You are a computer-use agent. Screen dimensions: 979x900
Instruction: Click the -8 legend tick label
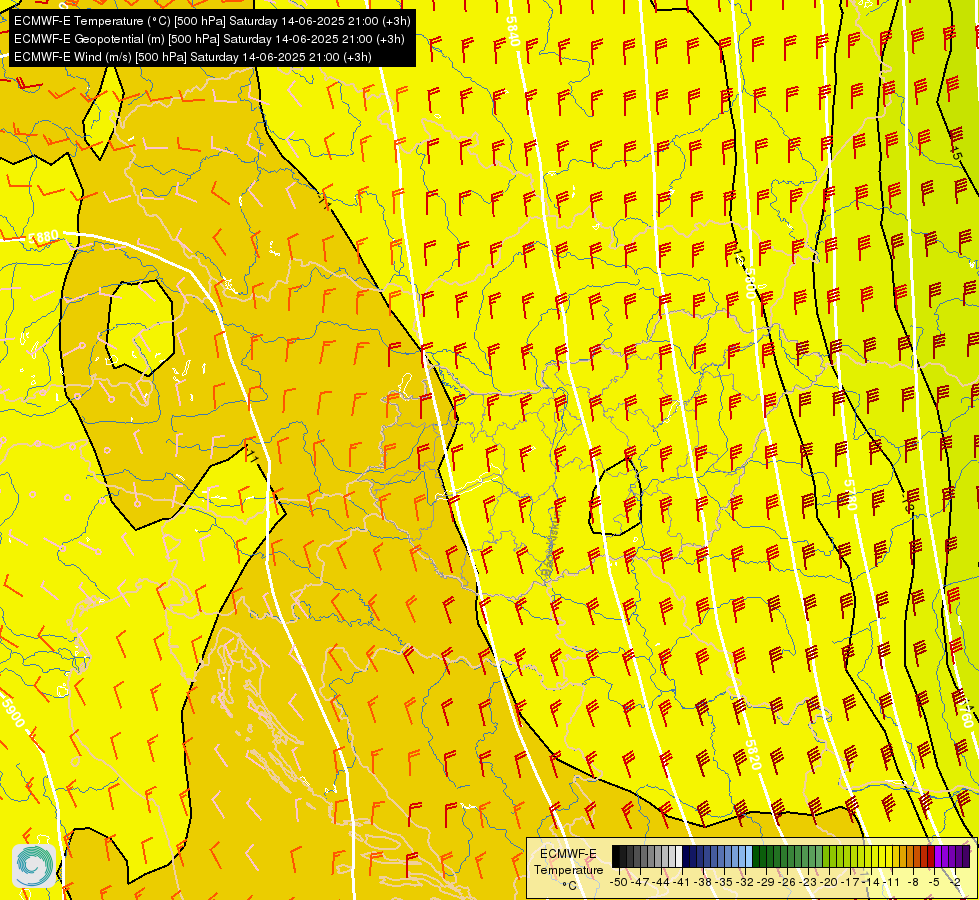coord(913,882)
